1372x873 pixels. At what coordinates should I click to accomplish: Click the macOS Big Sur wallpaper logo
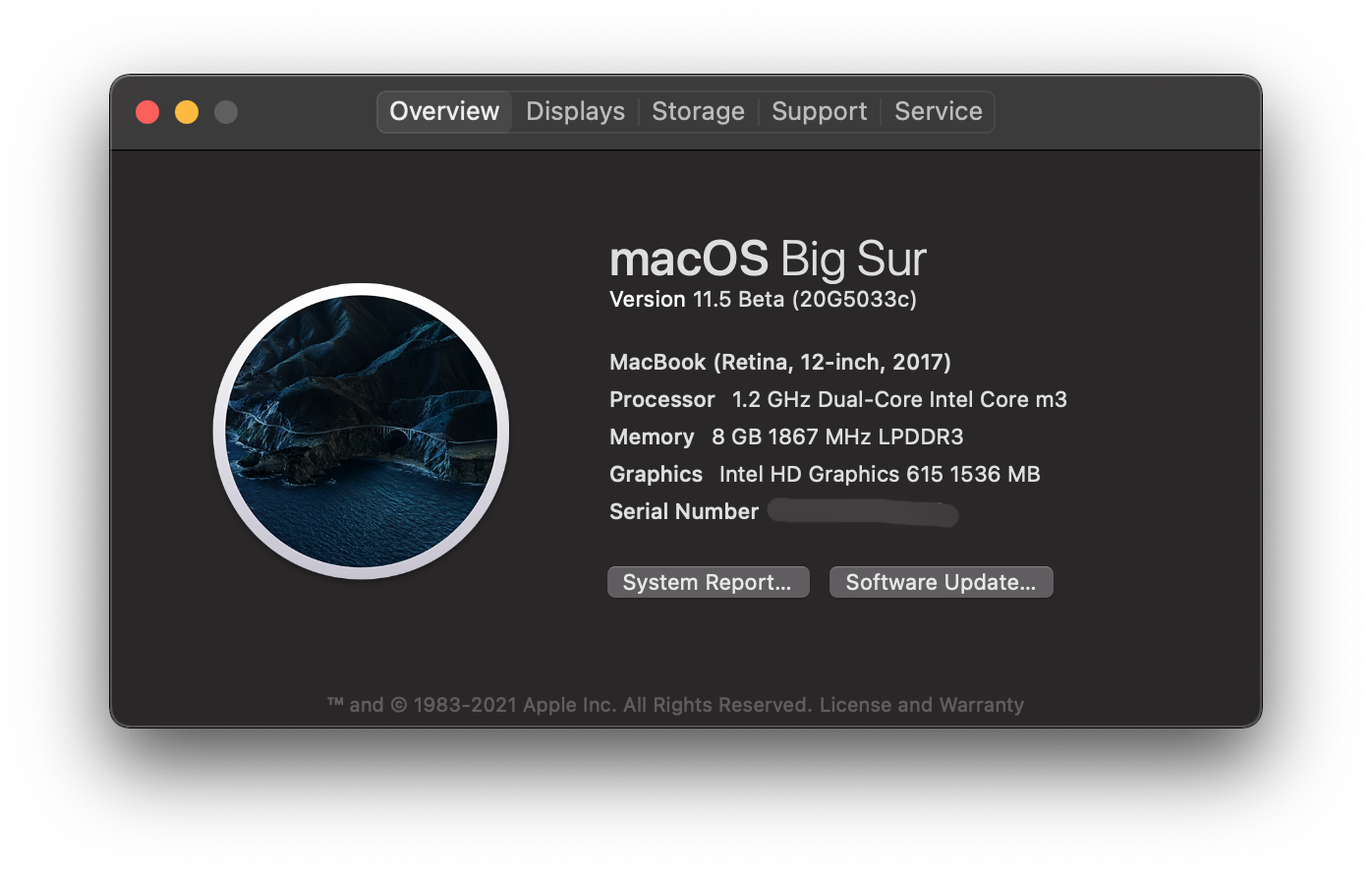pos(361,432)
